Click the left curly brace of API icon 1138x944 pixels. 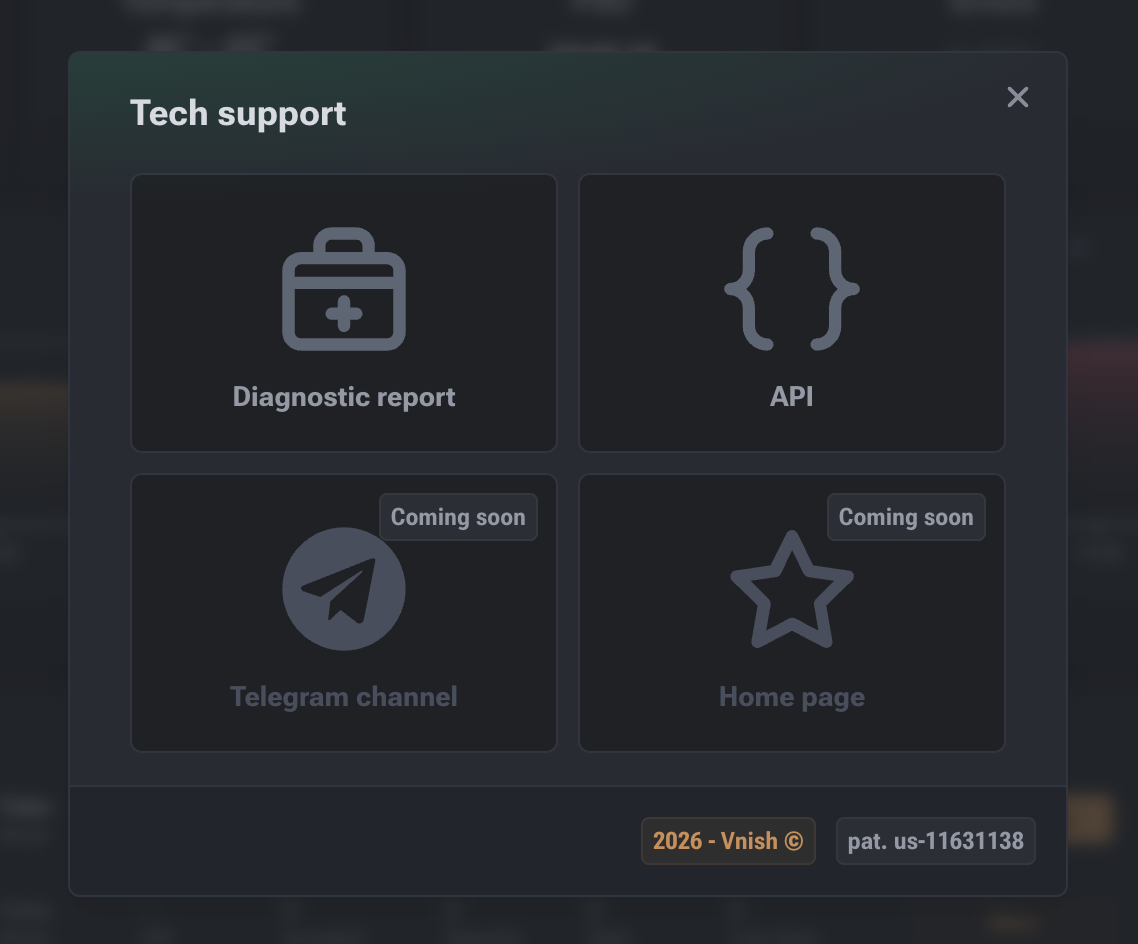click(750, 289)
